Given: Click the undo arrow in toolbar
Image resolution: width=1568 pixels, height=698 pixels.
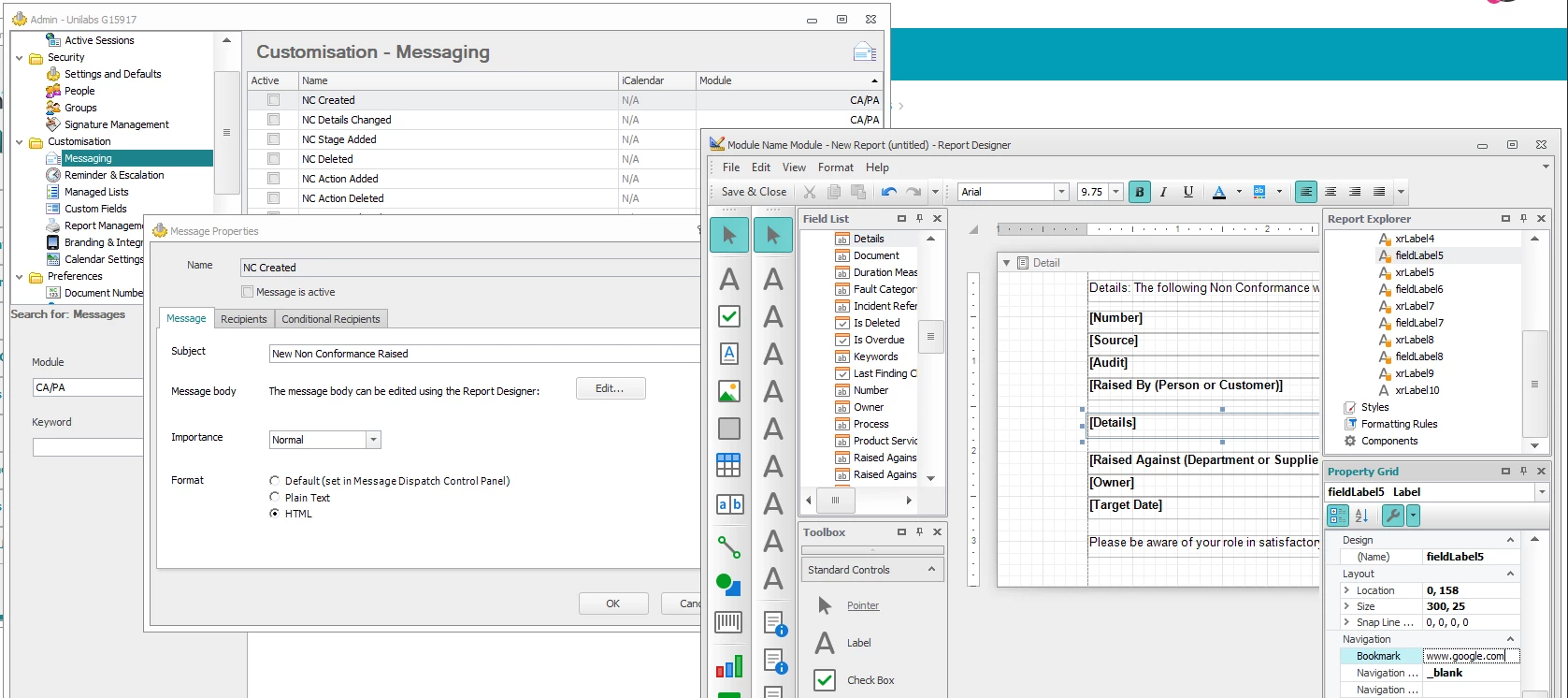Looking at the screenshot, I should [x=888, y=192].
